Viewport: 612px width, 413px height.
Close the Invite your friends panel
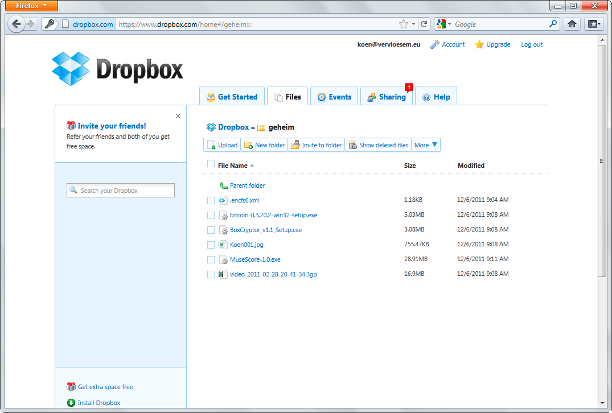(x=178, y=116)
